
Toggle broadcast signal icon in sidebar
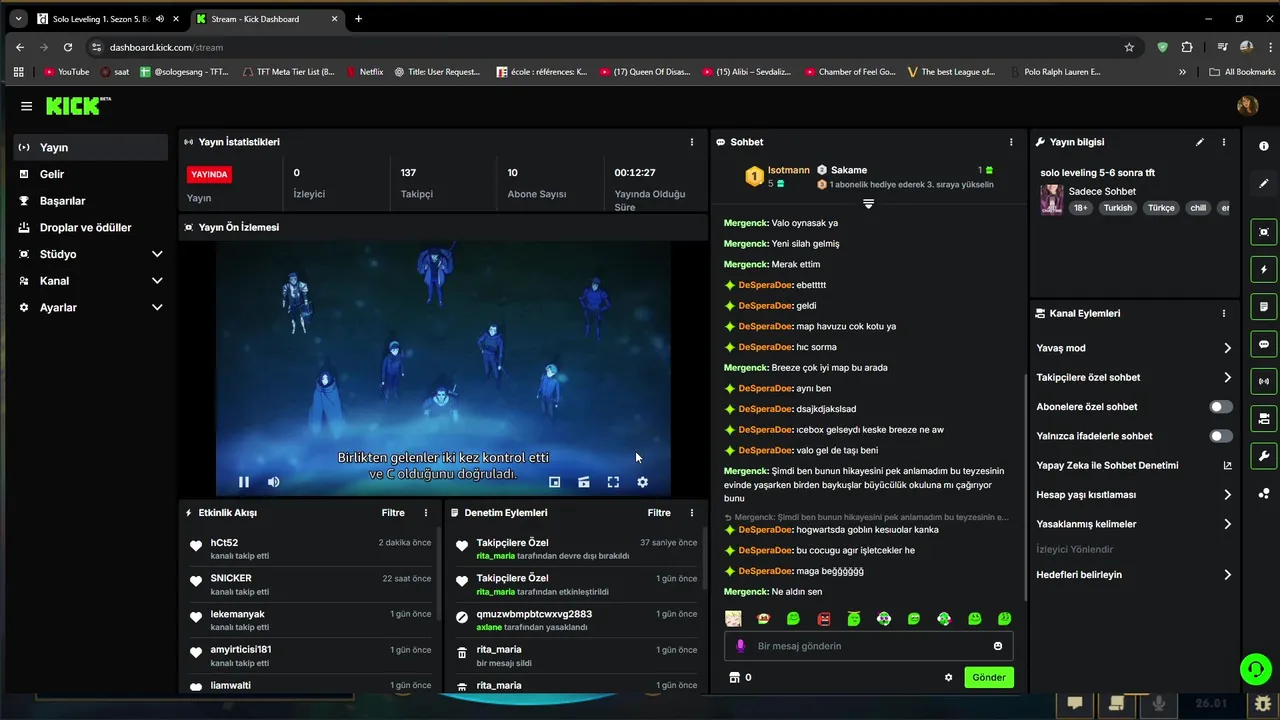(1264, 381)
